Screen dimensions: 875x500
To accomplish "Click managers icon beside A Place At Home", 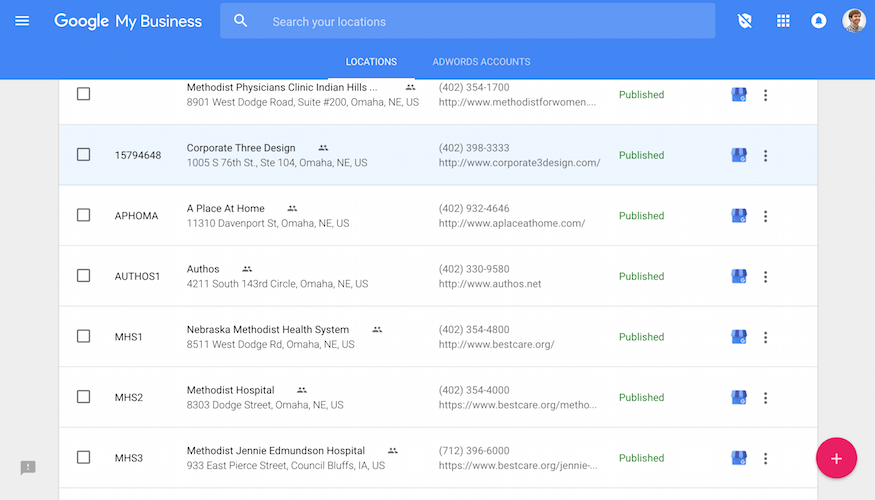I will 292,209.
